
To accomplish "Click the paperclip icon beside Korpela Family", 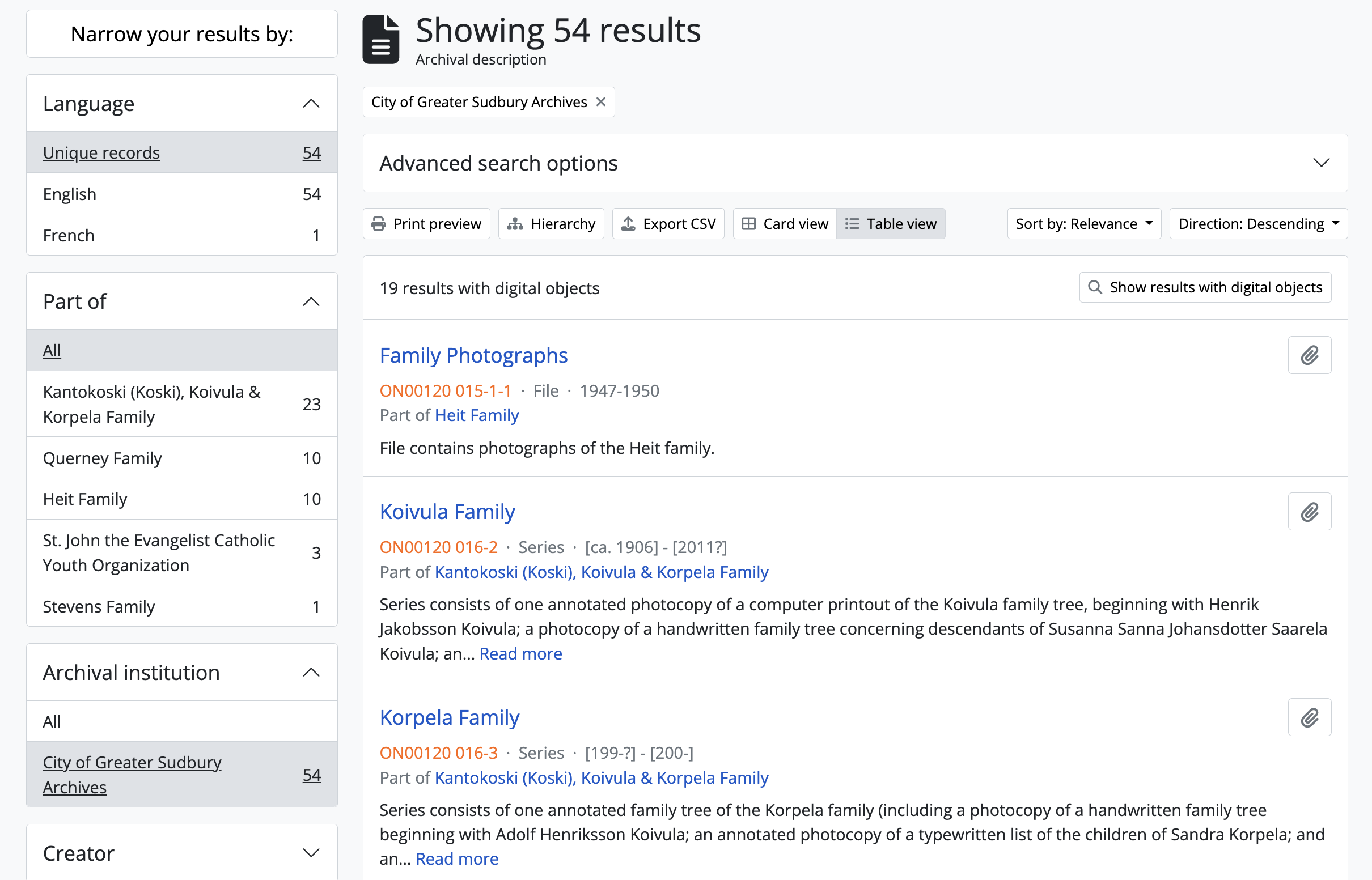I will 1309,717.
